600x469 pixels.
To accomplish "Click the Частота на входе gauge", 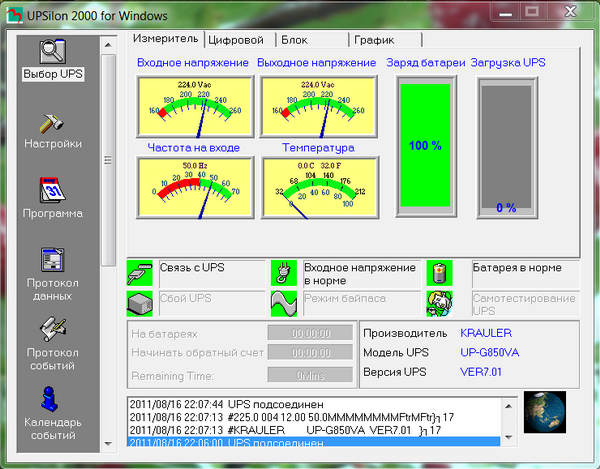I will [x=195, y=187].
